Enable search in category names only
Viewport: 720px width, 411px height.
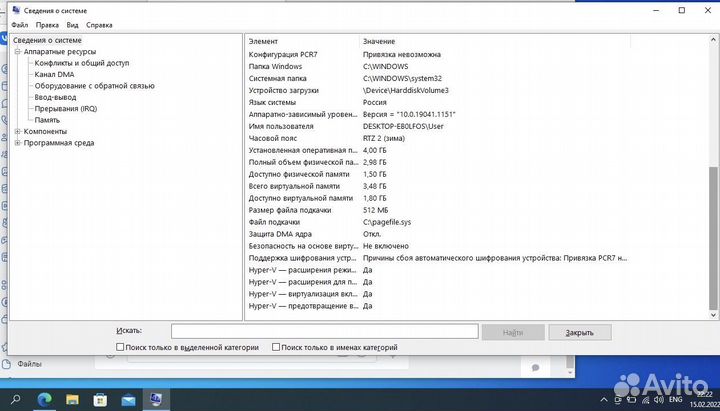click(278, 348)
